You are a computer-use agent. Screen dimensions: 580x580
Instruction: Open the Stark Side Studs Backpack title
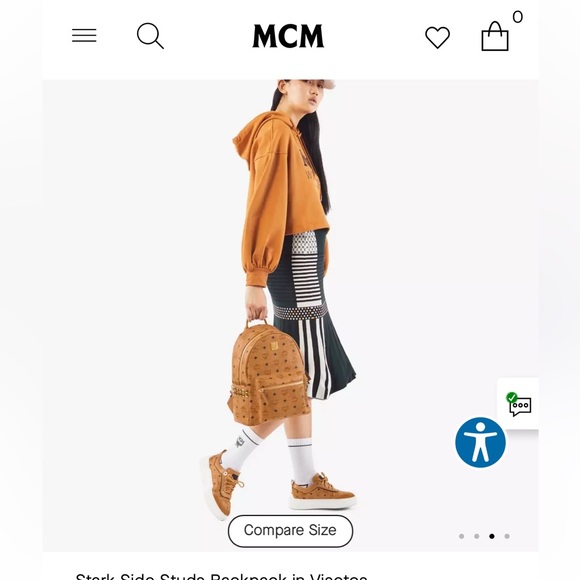[x=221, y=576]
